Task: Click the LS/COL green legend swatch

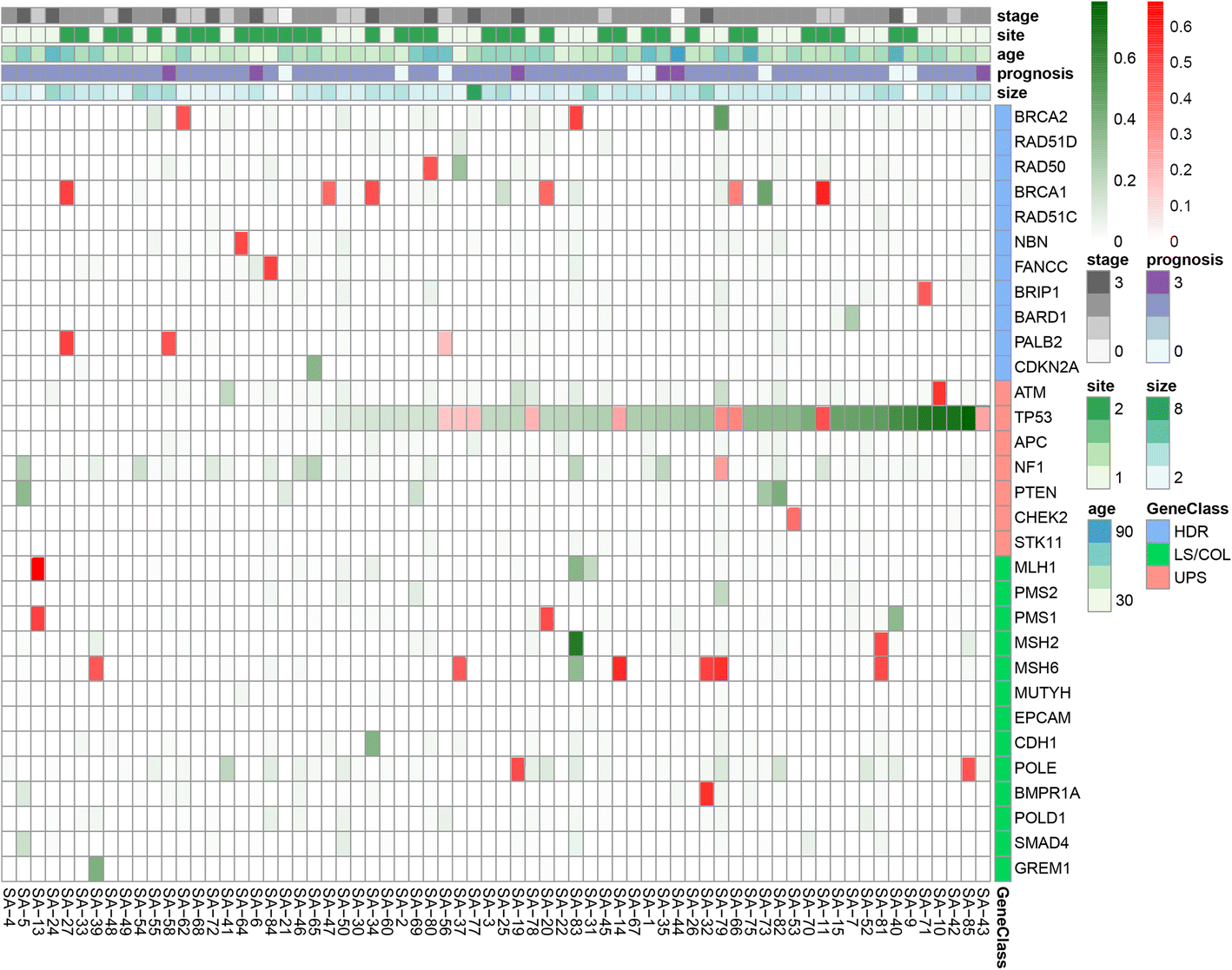Action: (x=1157, y=554)
